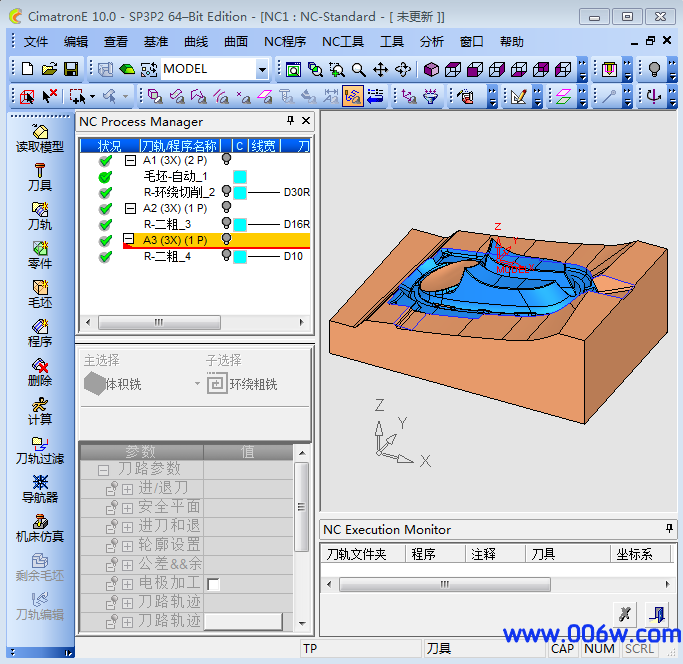Screen dimensions: 683x664
Task: Click the Rotate view toolbar icon
Action: click(x=402, y=69)
